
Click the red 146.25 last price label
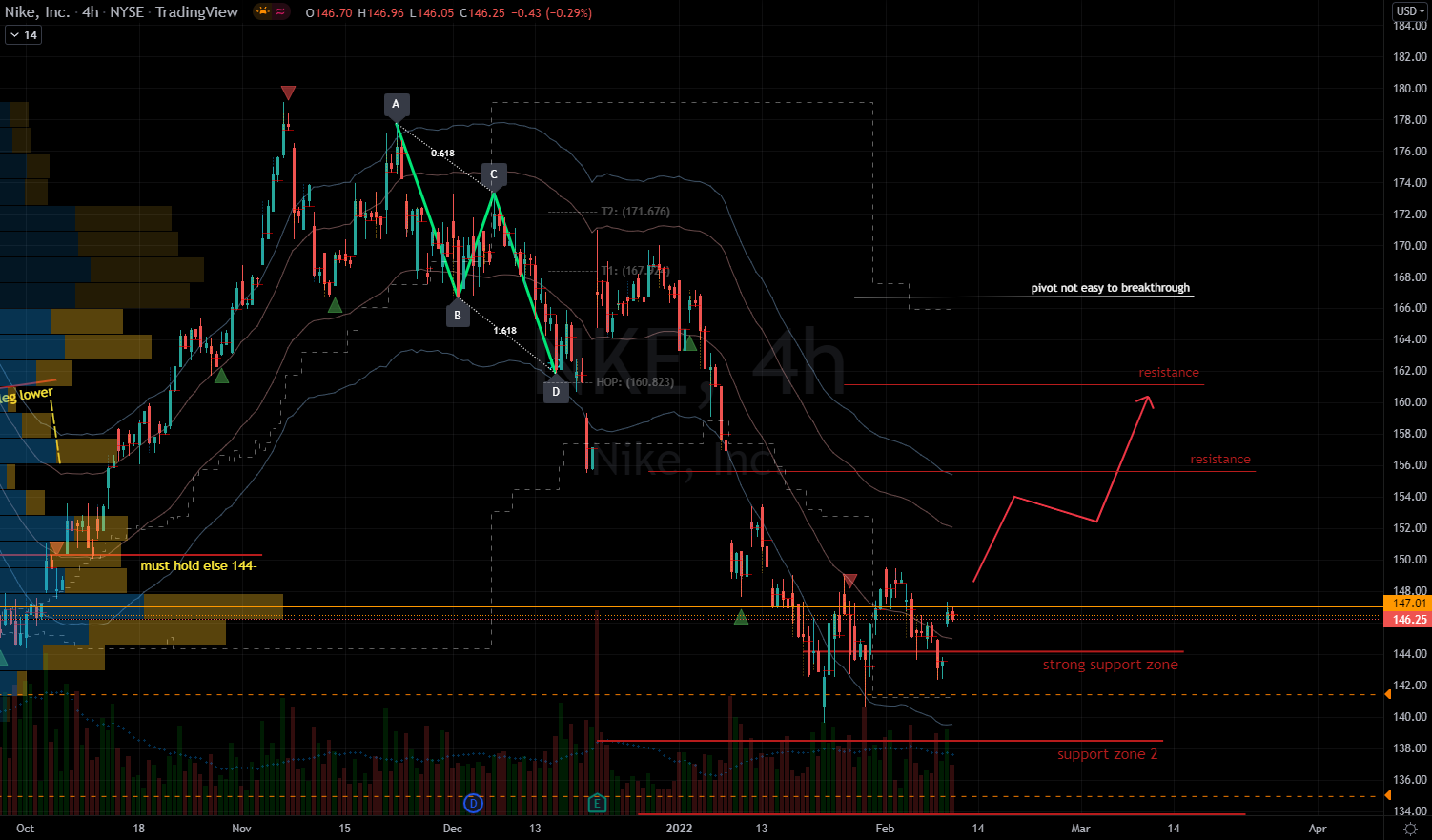coord(1407,620)
